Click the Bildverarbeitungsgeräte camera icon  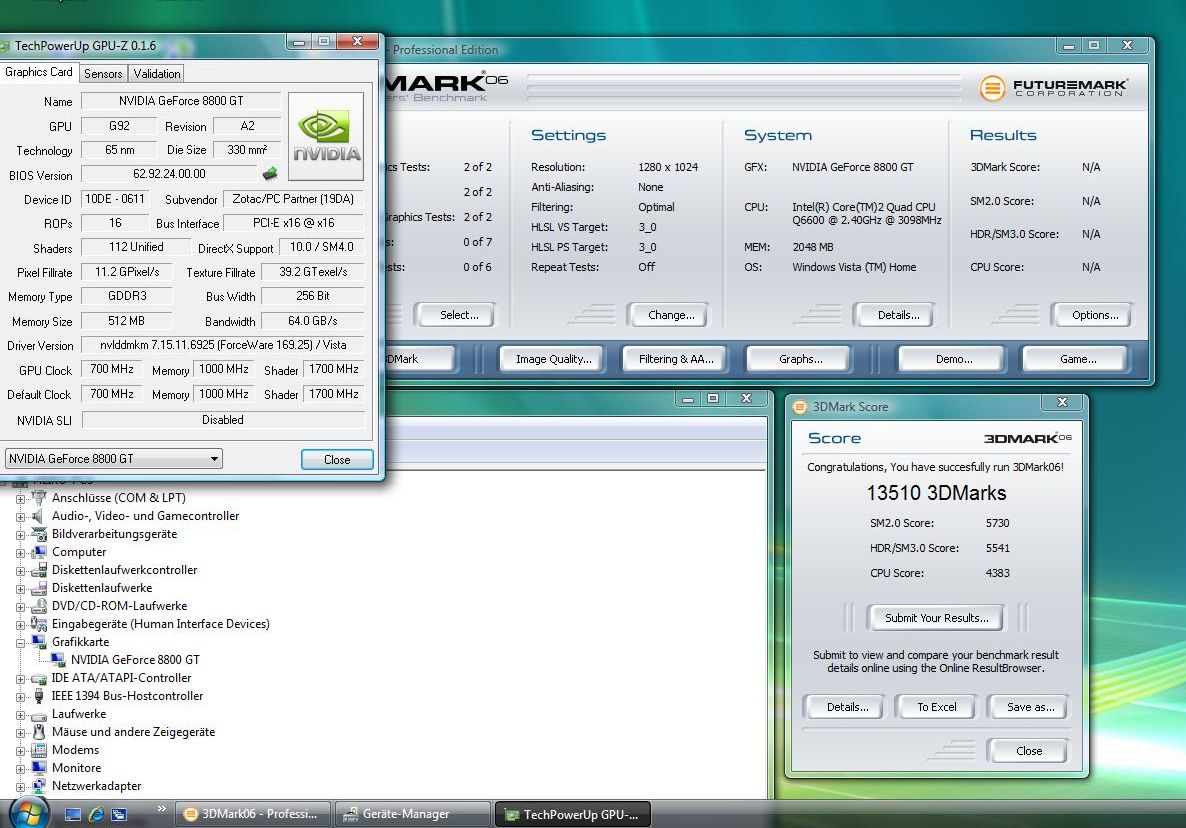point(39,534)
